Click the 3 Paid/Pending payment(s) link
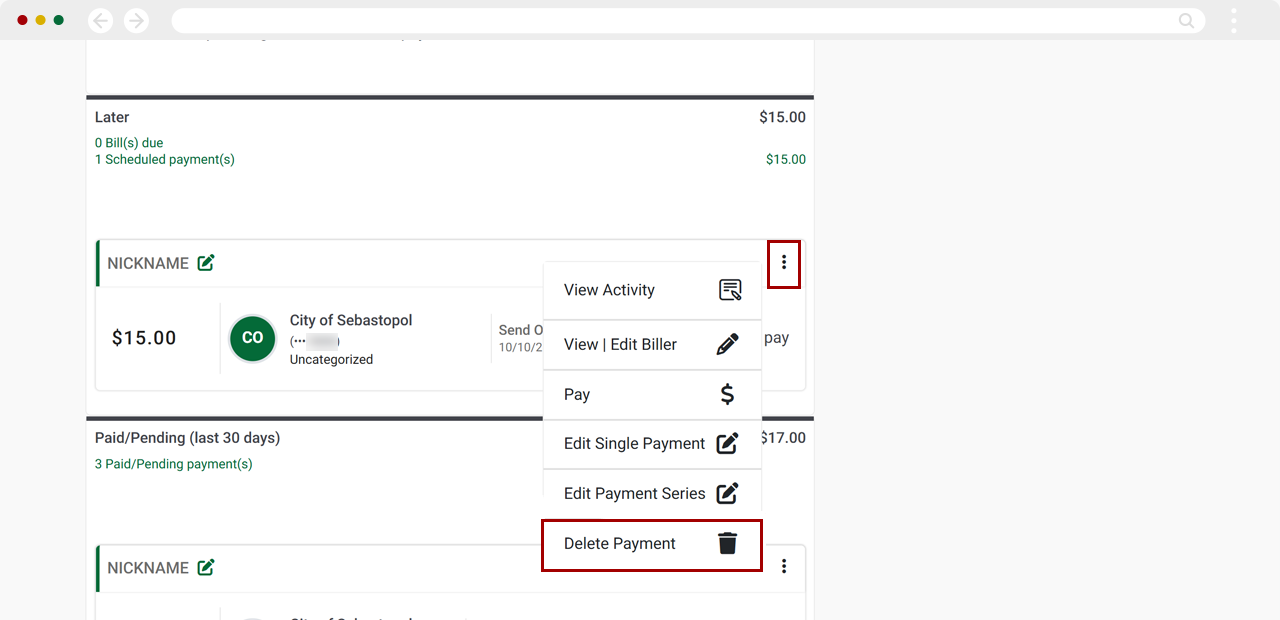This screenshot has height=620, width=1280. tap(173, 463)
